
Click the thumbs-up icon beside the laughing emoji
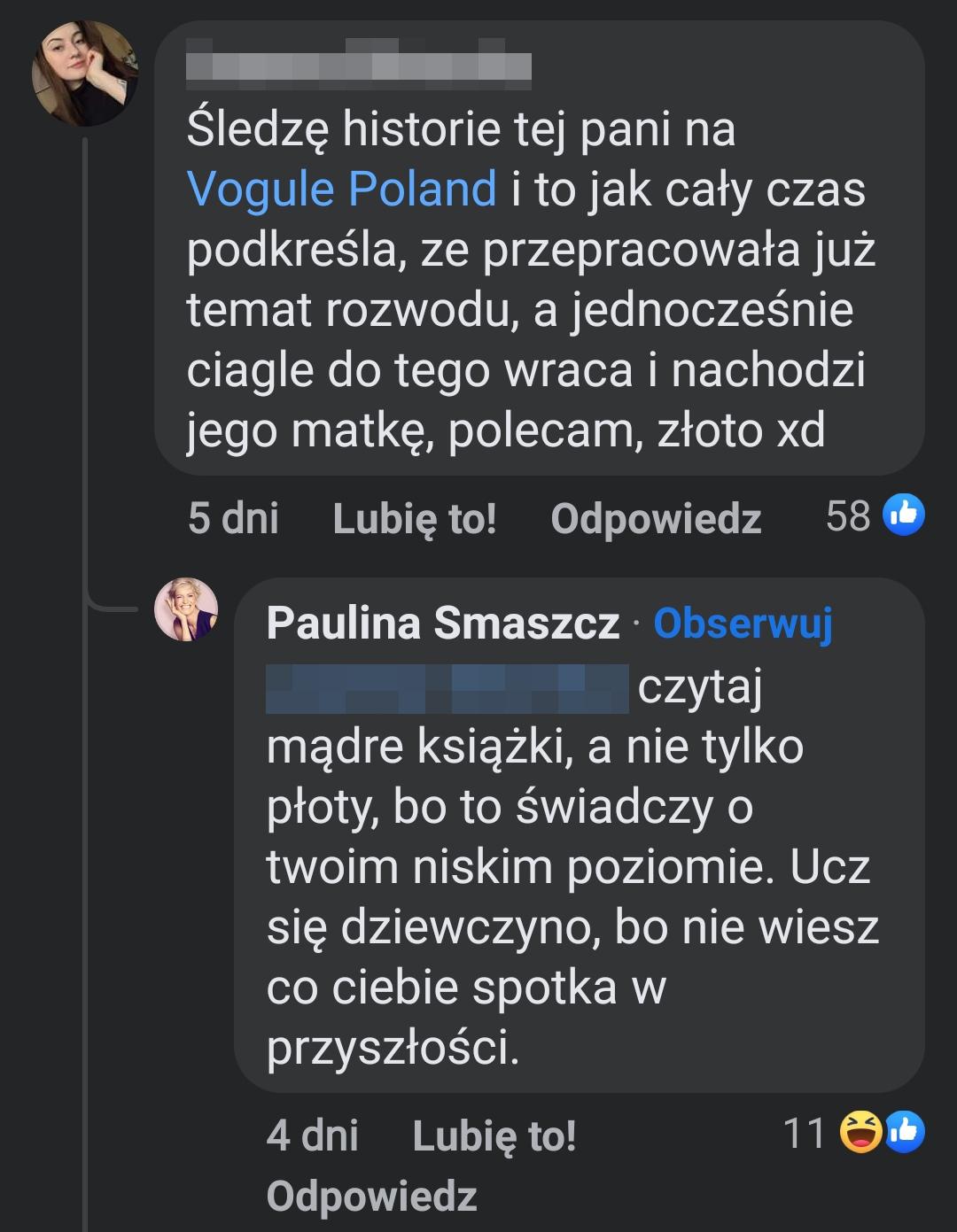pos(906,1133)
